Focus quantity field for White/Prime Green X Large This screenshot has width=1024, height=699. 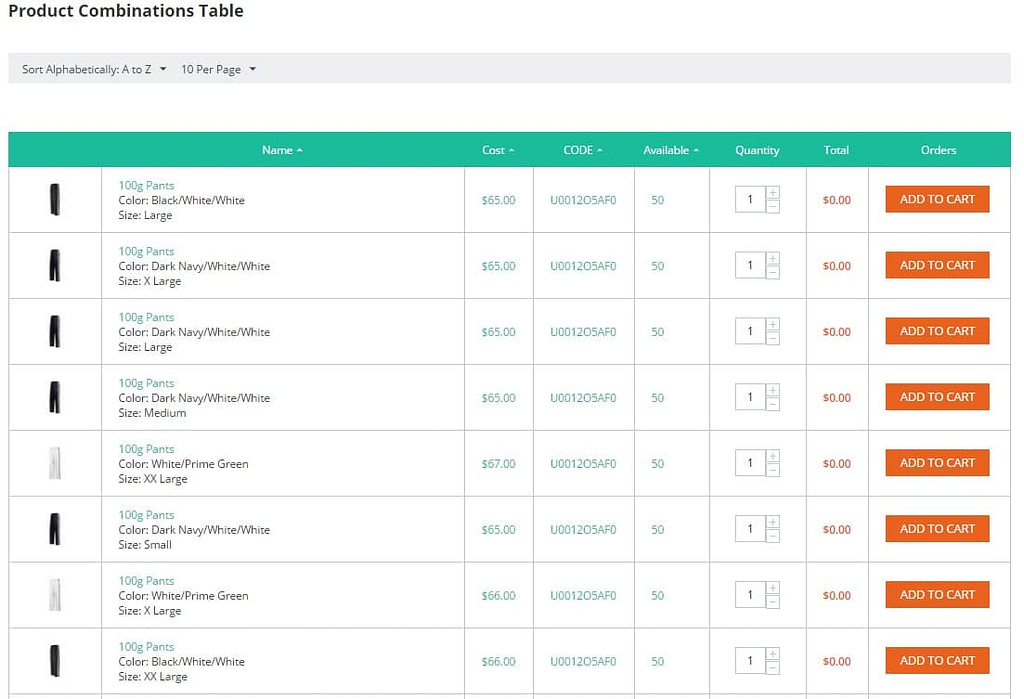coord(750,596)
